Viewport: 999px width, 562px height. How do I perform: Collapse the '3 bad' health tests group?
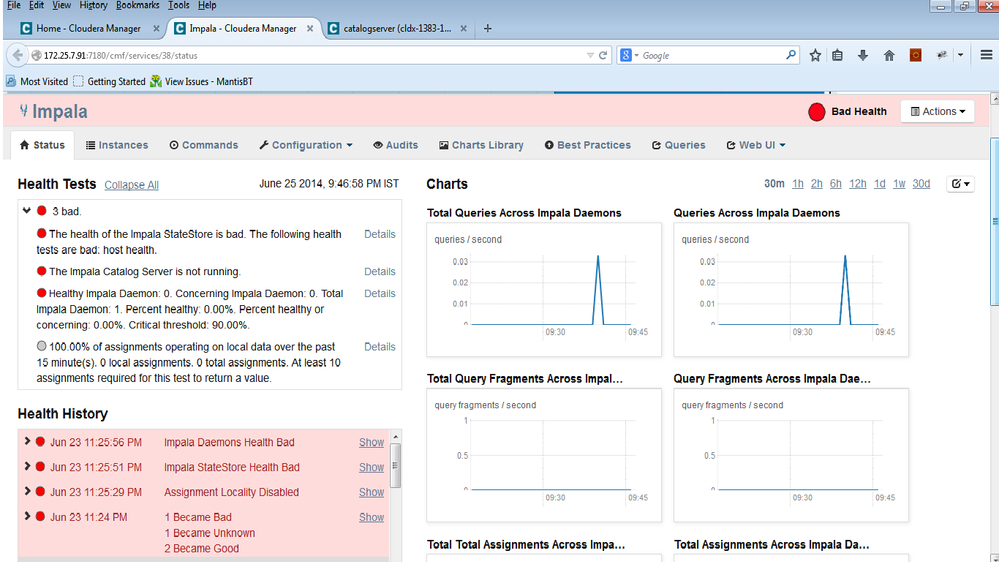27,211
